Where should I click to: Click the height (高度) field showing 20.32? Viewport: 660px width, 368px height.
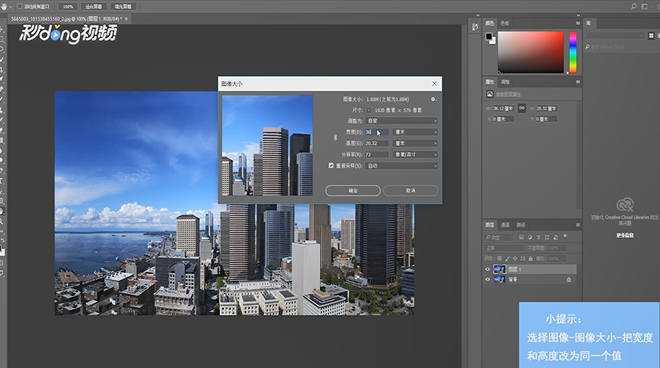[x=377, y=143]
